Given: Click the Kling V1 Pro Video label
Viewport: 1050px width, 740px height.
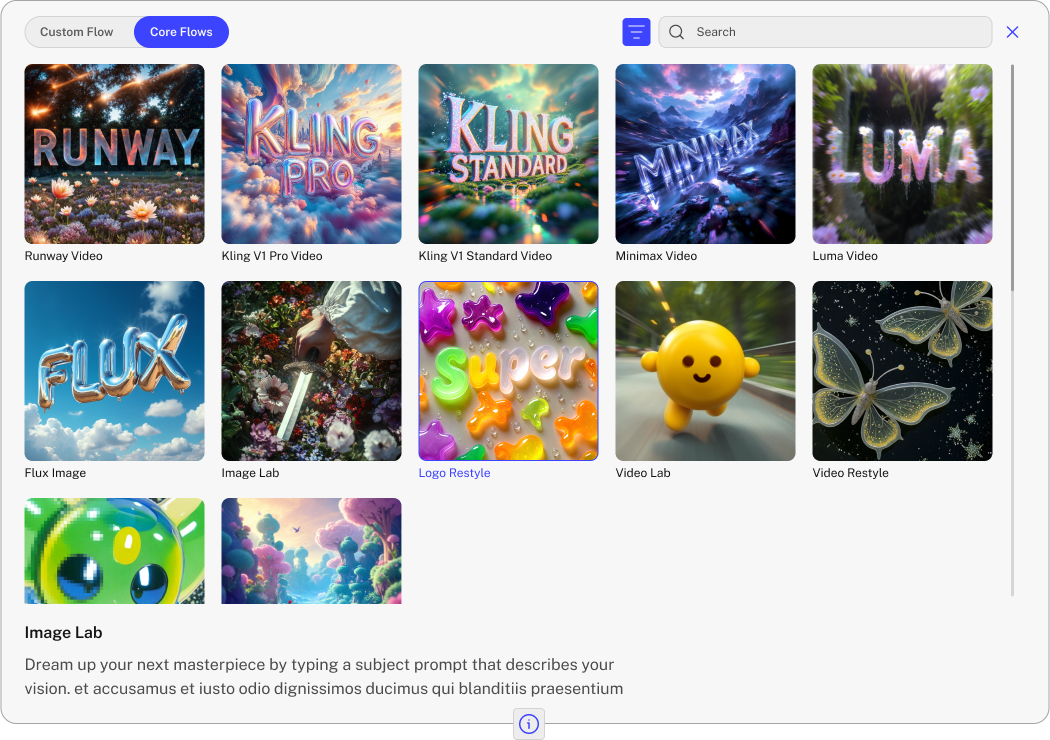Looking at the screenshot, I should pos(272,256).
